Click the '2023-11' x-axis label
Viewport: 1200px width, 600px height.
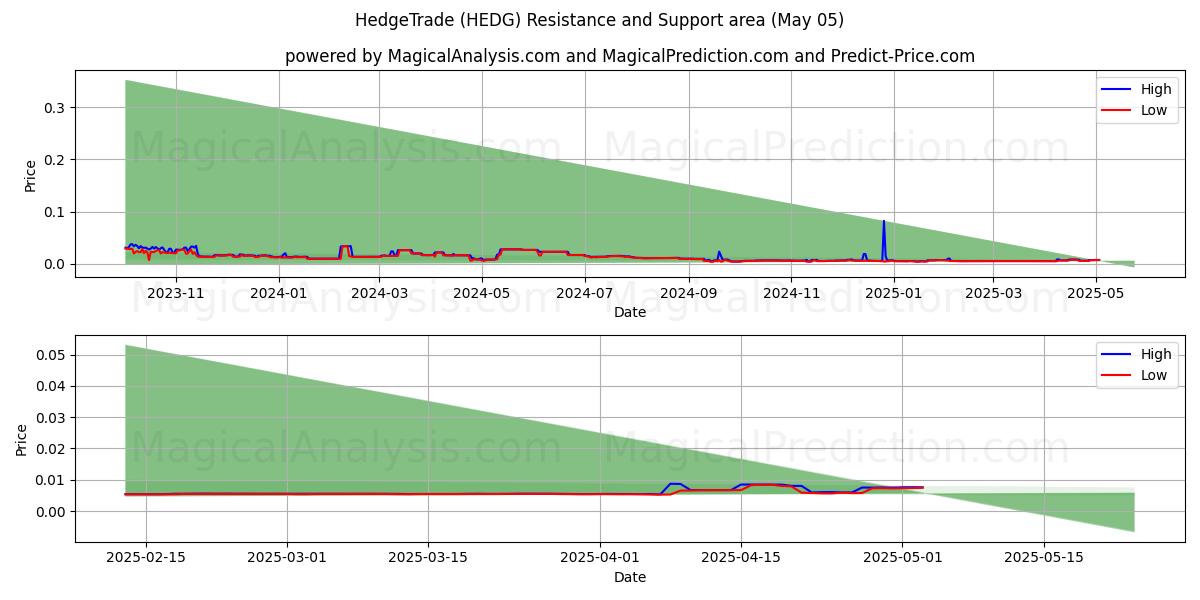[176, 293]
